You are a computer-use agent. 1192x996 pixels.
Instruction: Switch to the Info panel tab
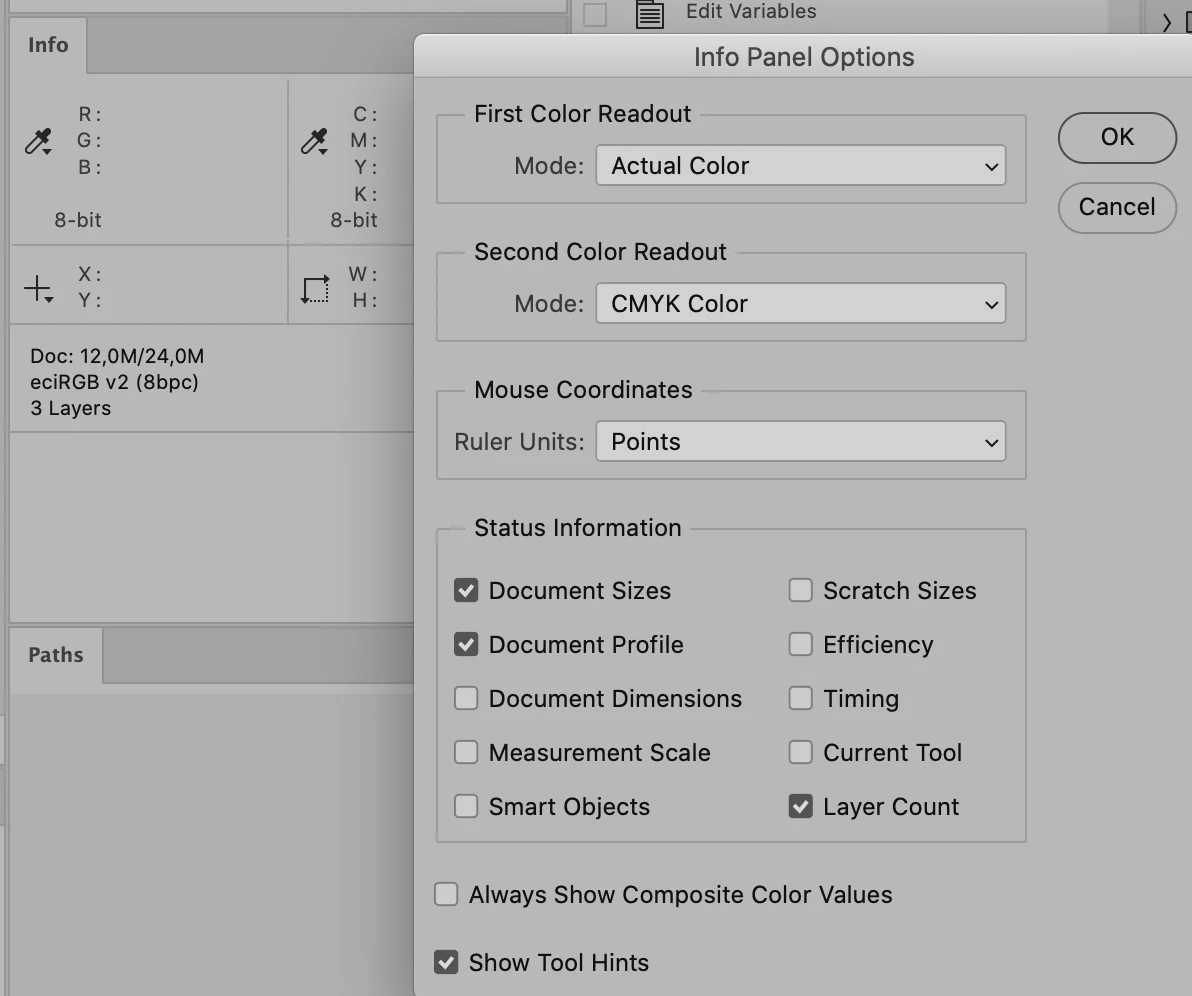click(x=48, y=46)
